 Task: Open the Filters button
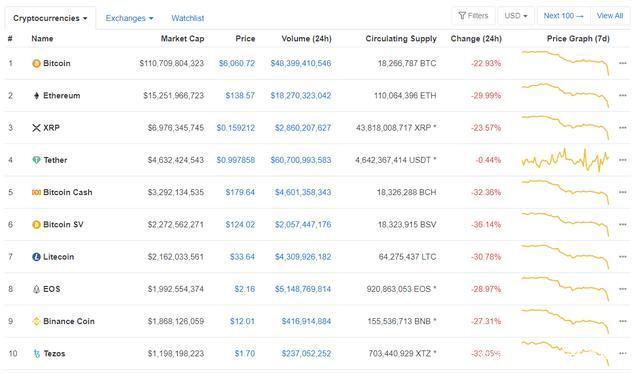coord(473,16)
